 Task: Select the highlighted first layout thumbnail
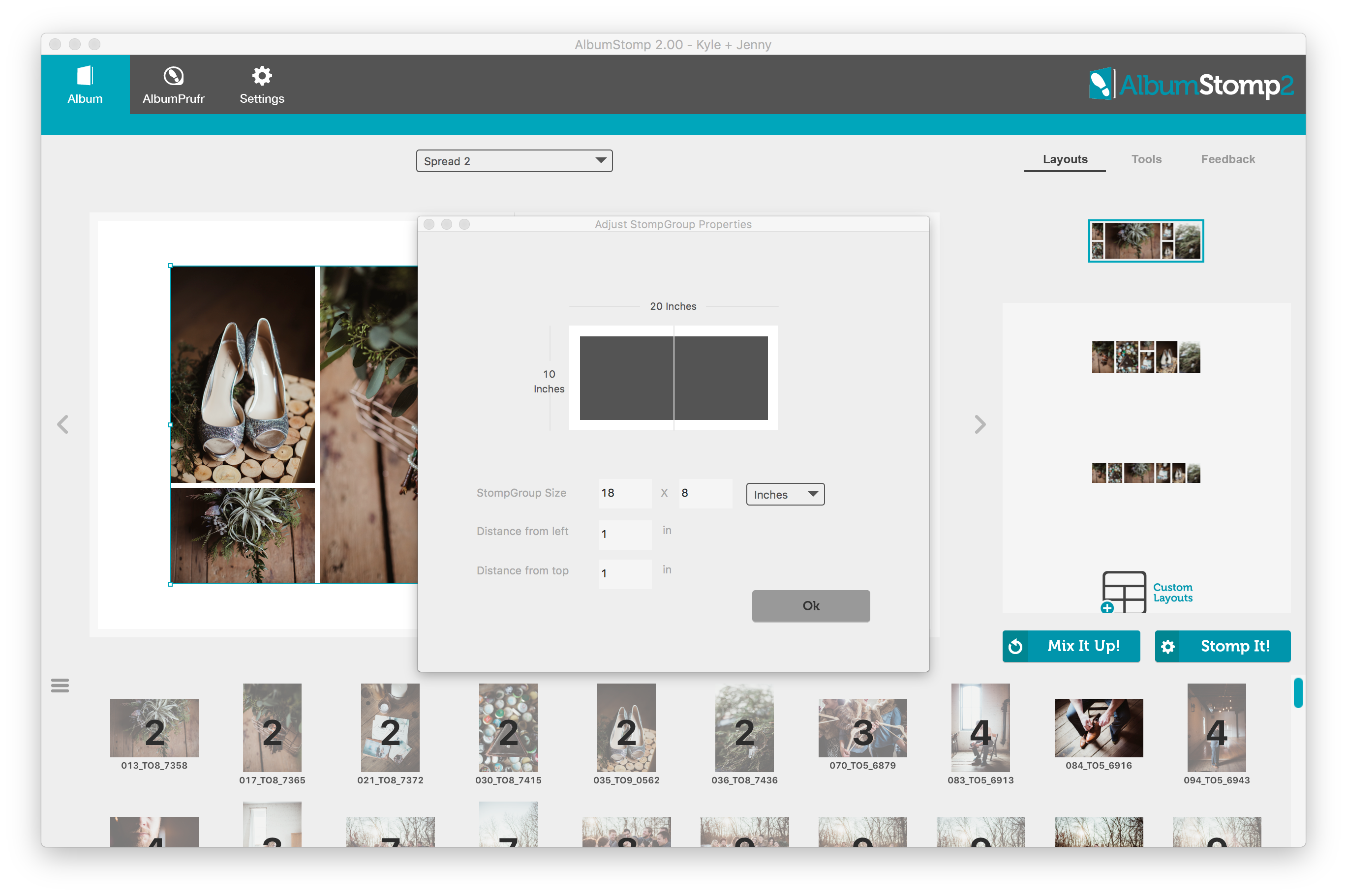pos(1146,241)
